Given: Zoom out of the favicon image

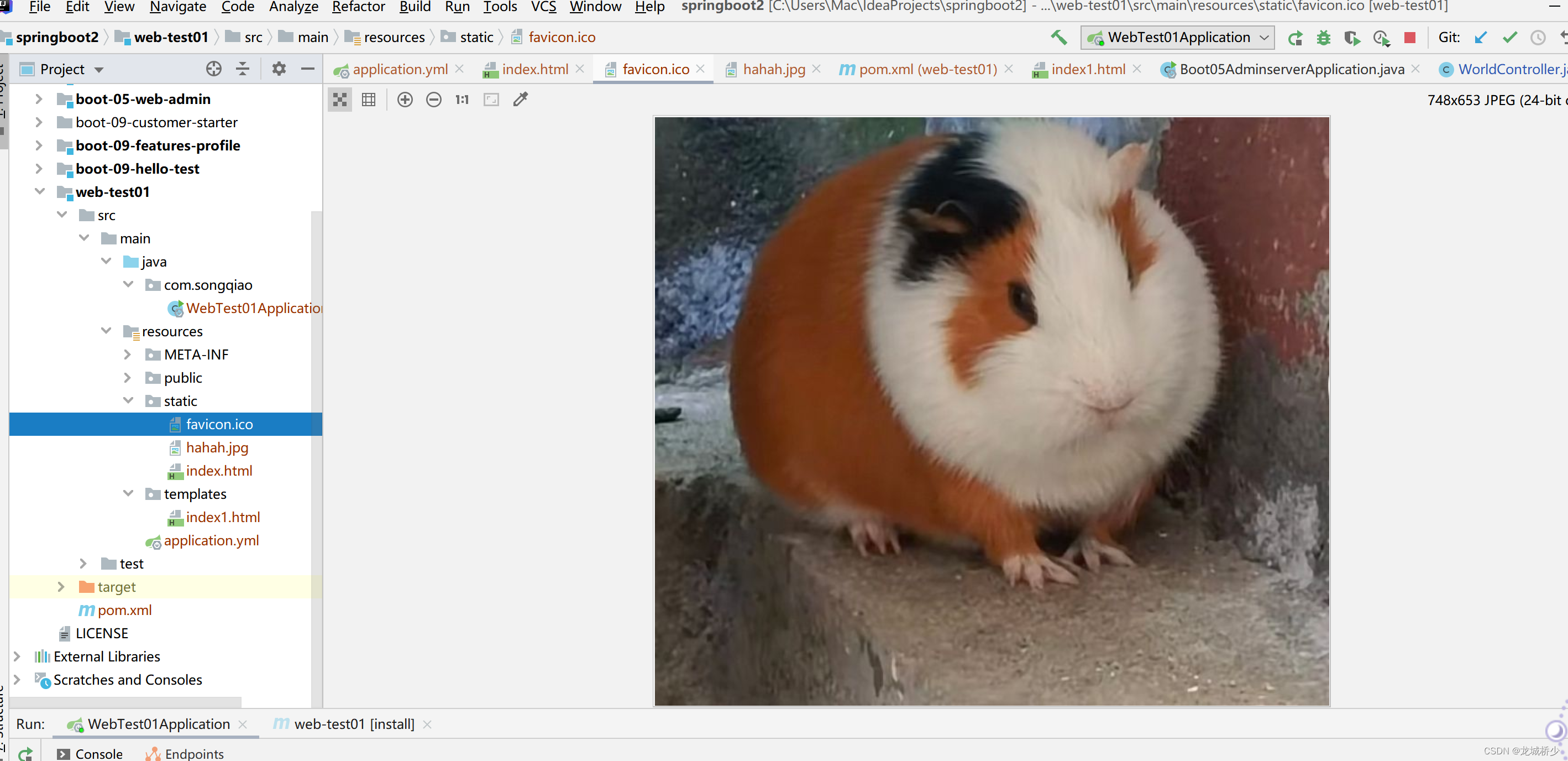Looking at the screenshot, I should coord(433,100).
